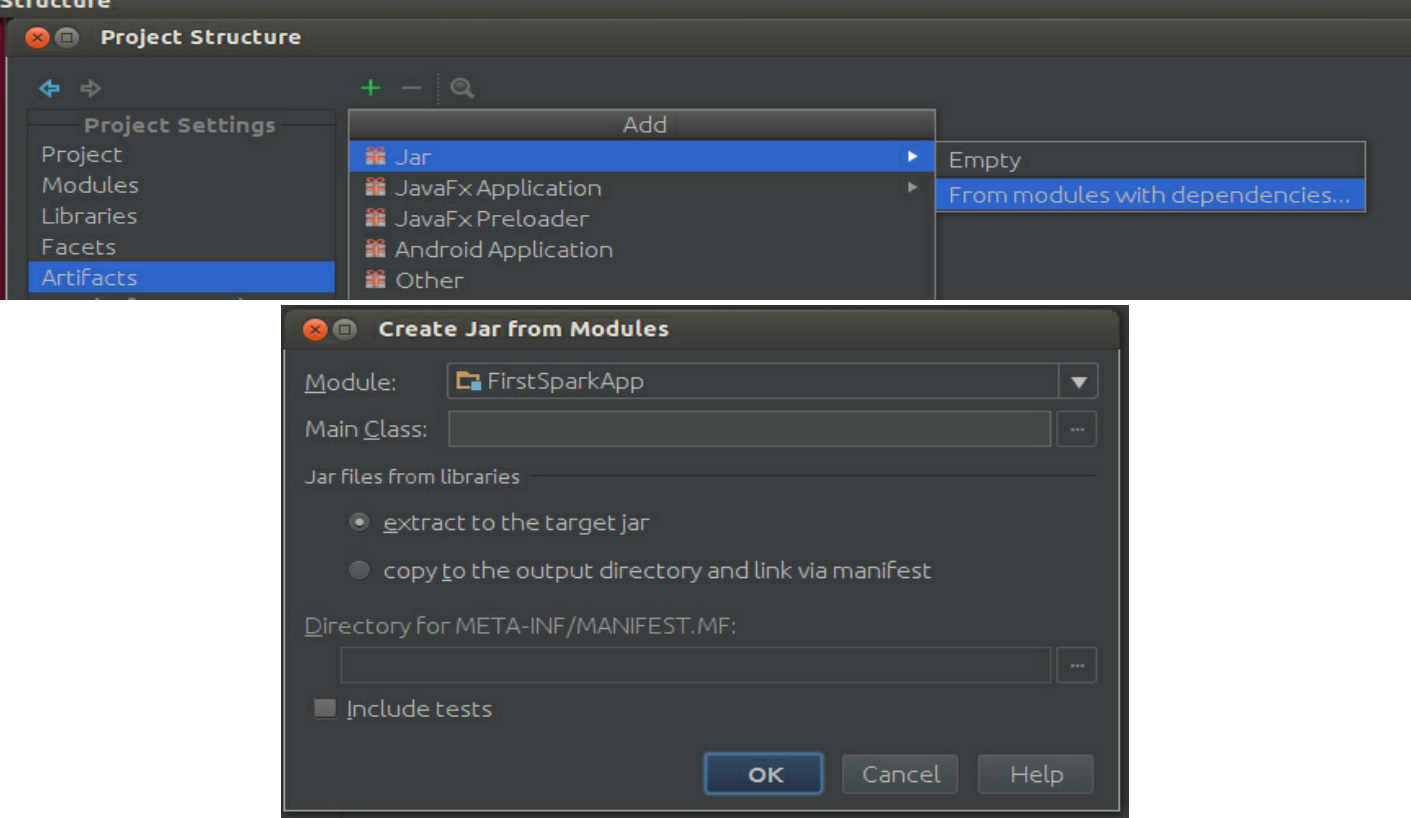The width and height of the screenshot is (1411, 818).
Task: Click the magnifier find icon in toolbar
Action: (461, 88)
